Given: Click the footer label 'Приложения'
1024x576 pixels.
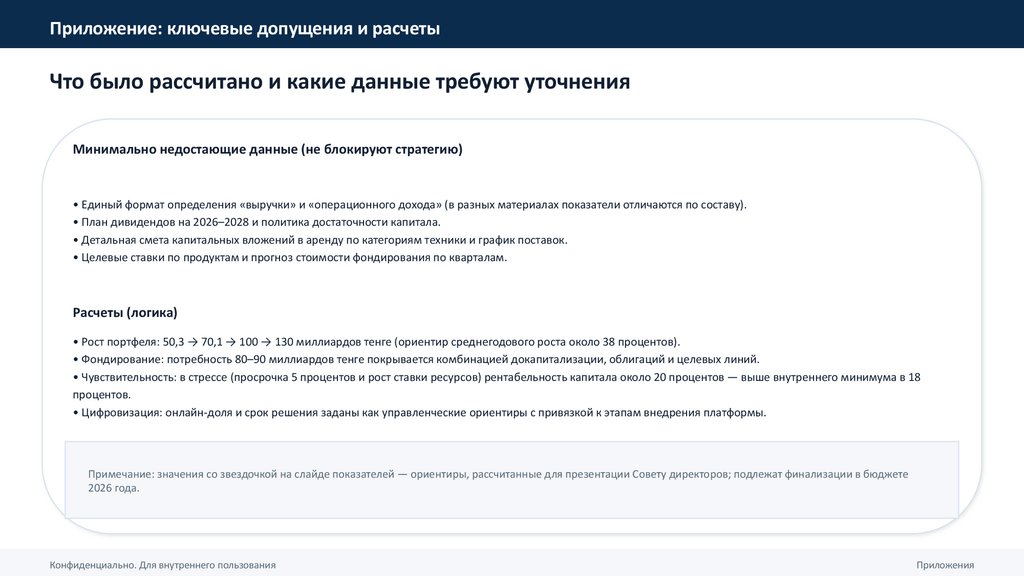Looking at the screenshot, I should (x=945, y=565).
